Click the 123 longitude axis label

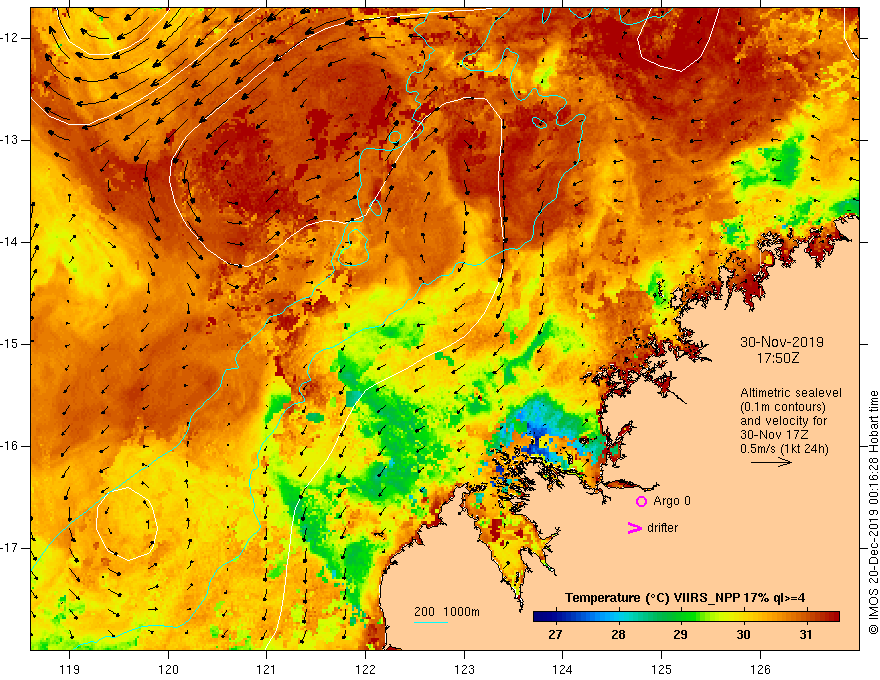click(464, 669)
